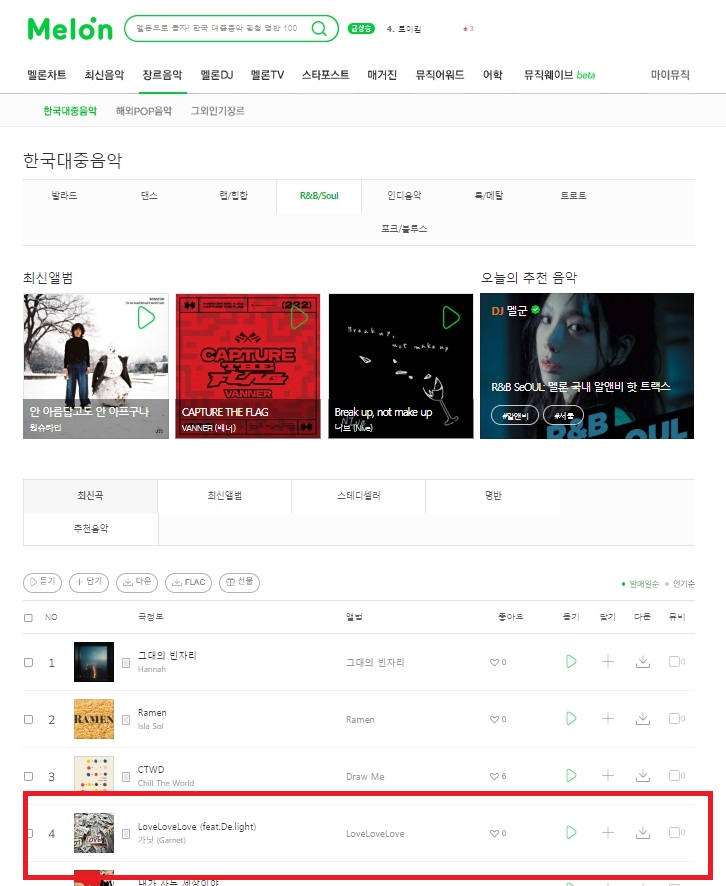Switch to the 스테디셀러 tab
Image resolution: width=726 pixels, height=886 pixels.
click(359, 496)
